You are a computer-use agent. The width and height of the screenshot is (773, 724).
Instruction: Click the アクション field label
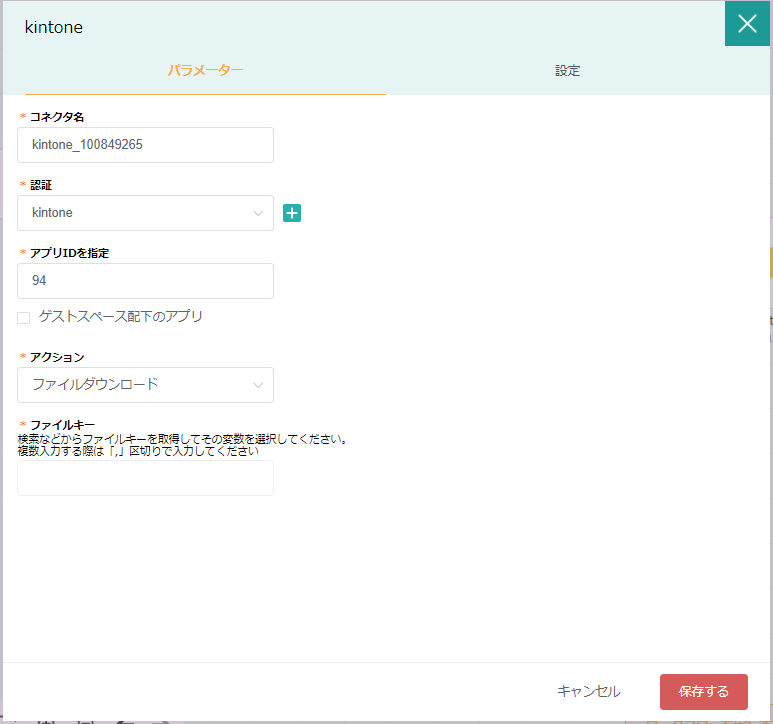point(57,357)
